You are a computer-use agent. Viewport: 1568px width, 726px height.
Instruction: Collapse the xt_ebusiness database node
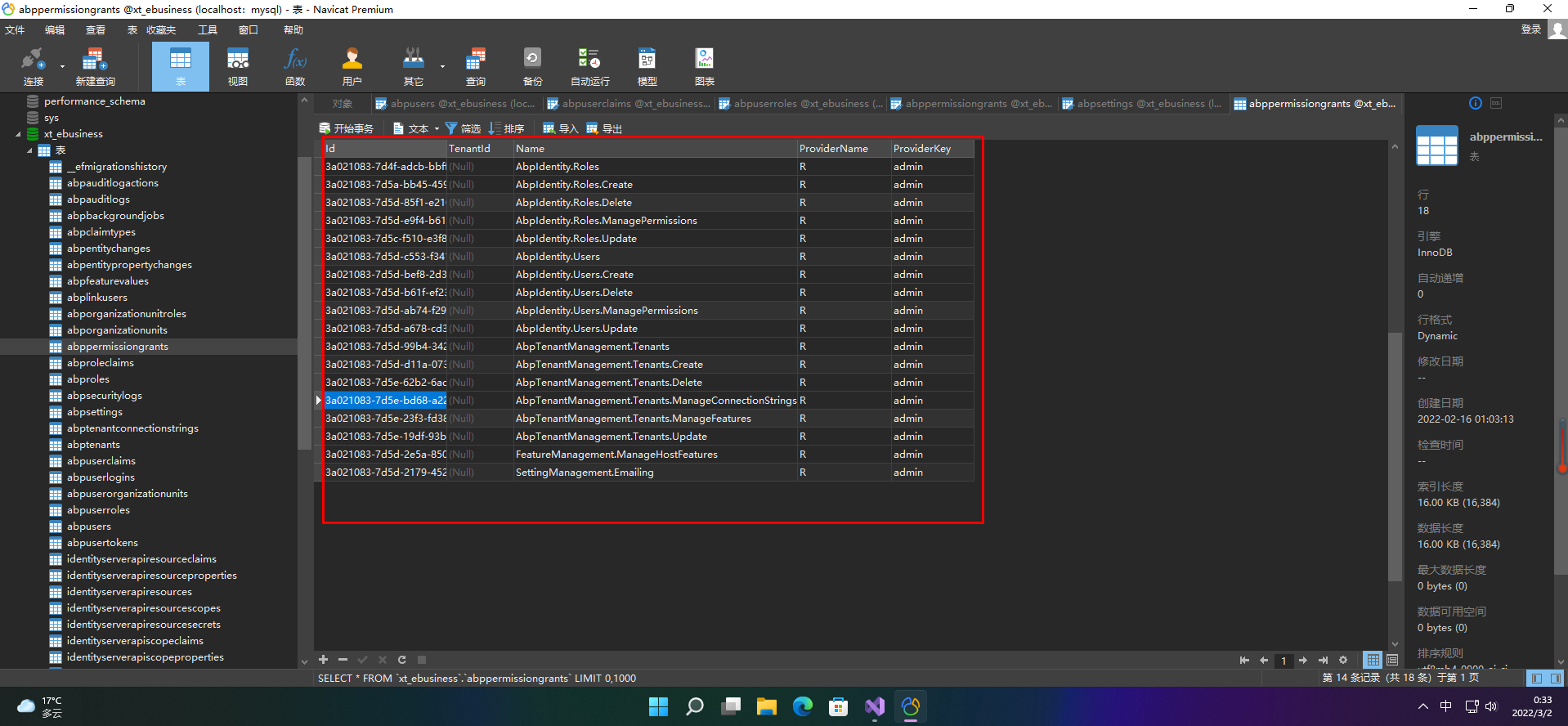18,134
